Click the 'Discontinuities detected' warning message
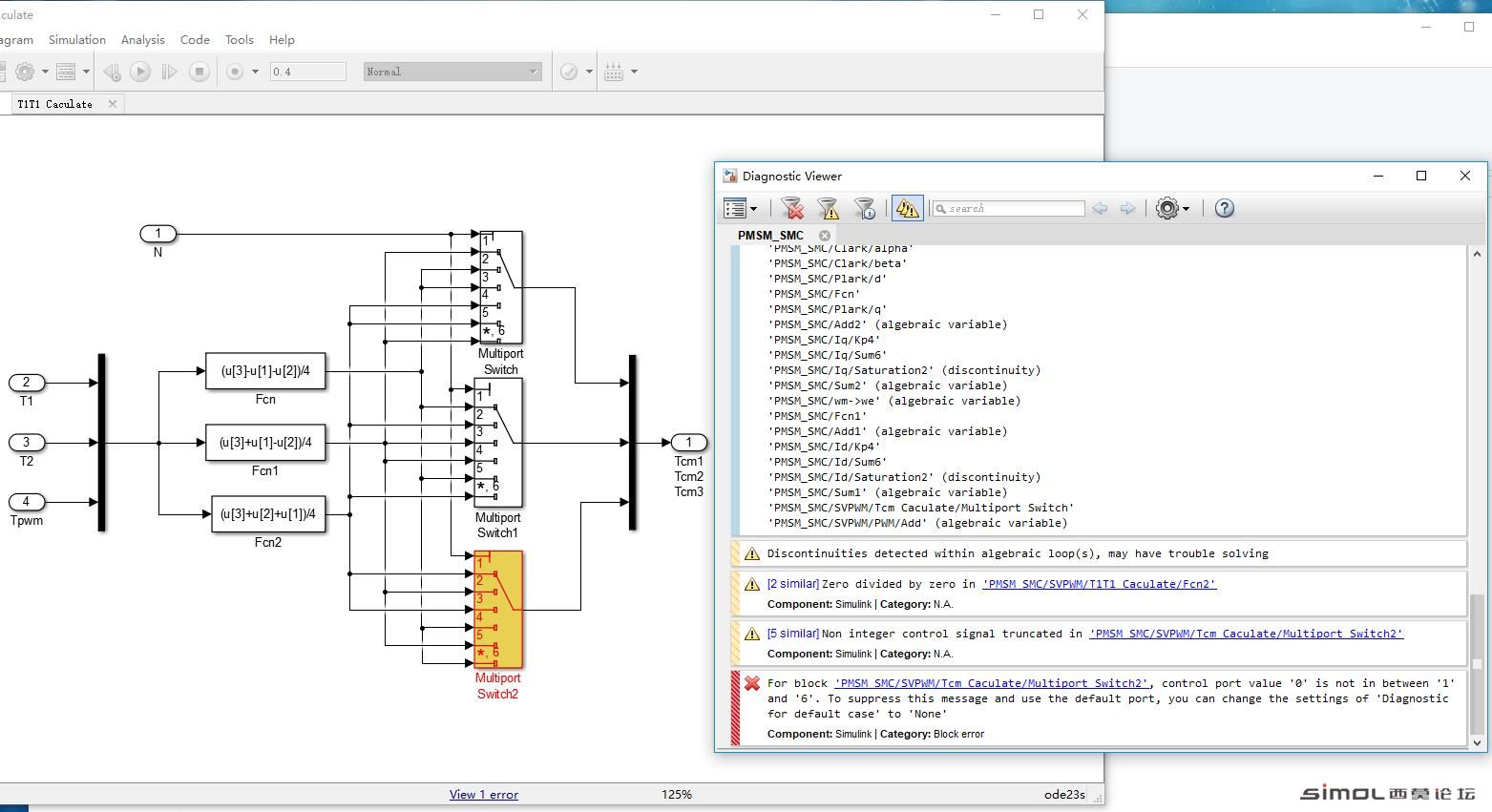Viewport: 1492px width, 812px height. [1018, 553]
